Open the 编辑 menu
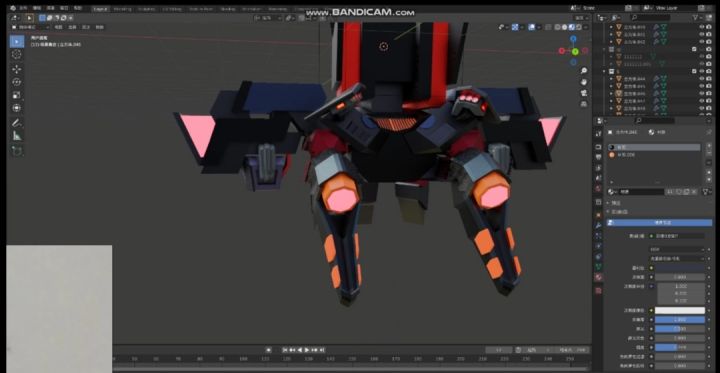The image size is (720, 373). click(x=37, y=8)
